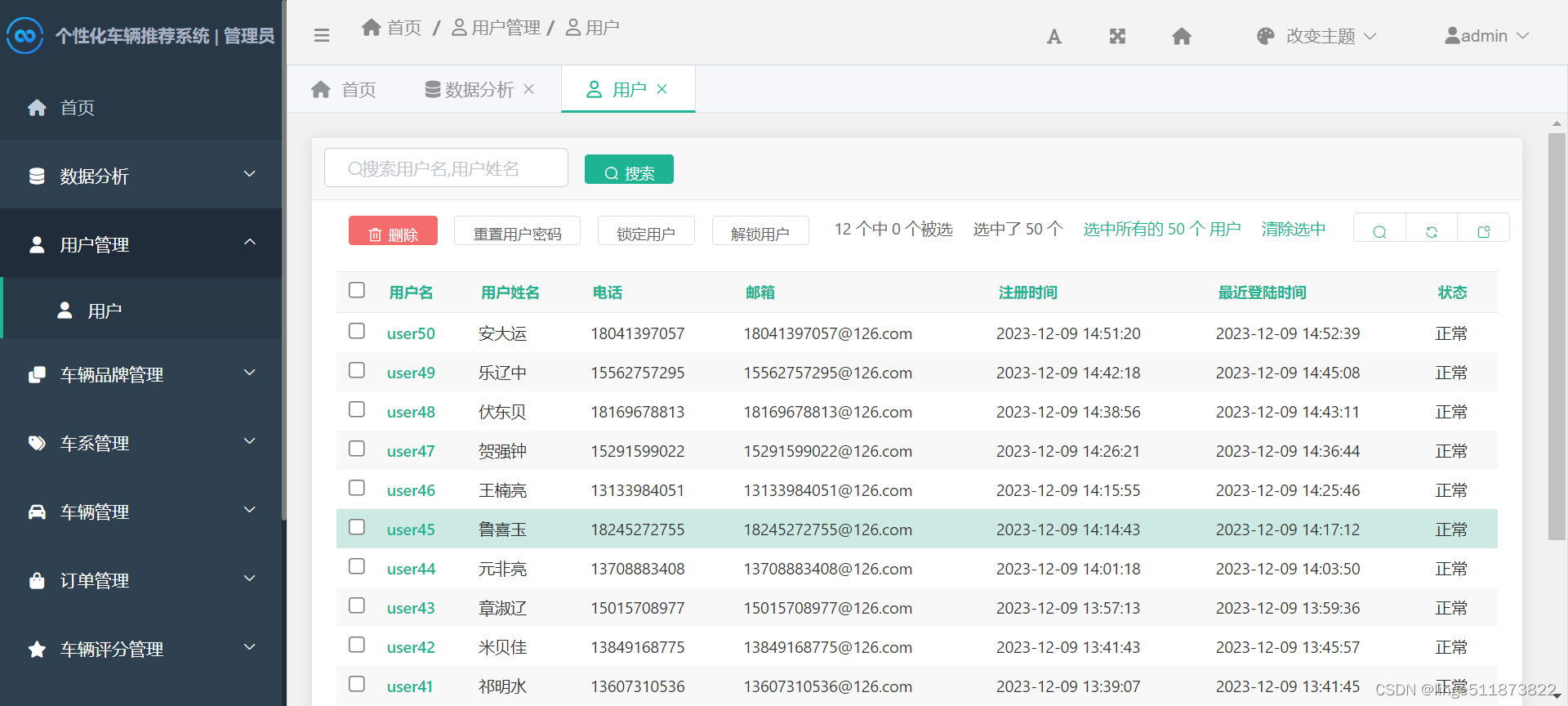This screenshot has width=1568, height=706.
Task: Toggle fullscreen expand icon
Action: click(x=1118, y=36)
